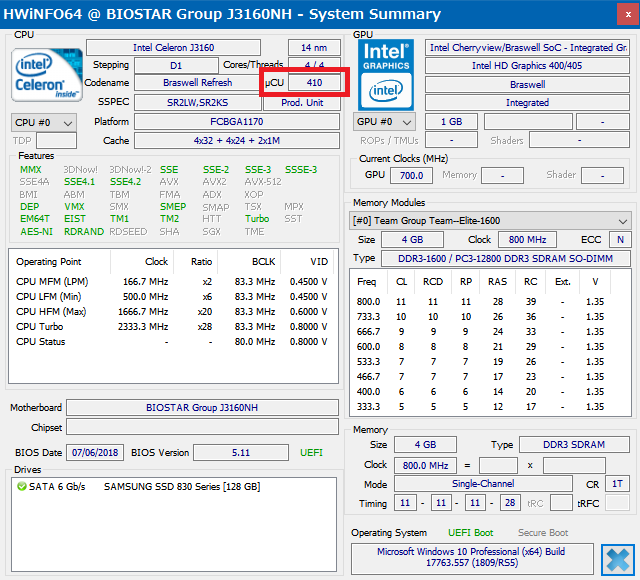
Task: Open the CPU #0 selector dropdown
Action: tap(43, 122)
